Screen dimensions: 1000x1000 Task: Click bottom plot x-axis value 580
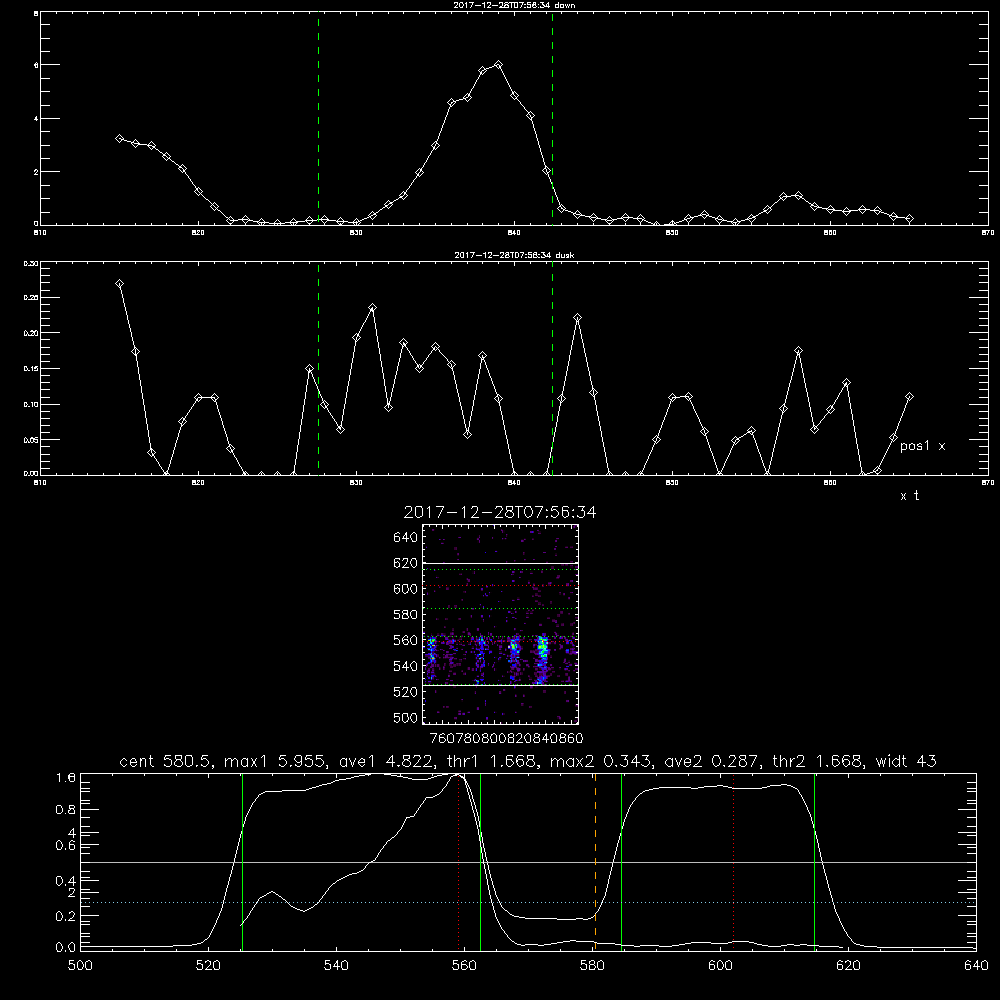(x=592, y=966)
